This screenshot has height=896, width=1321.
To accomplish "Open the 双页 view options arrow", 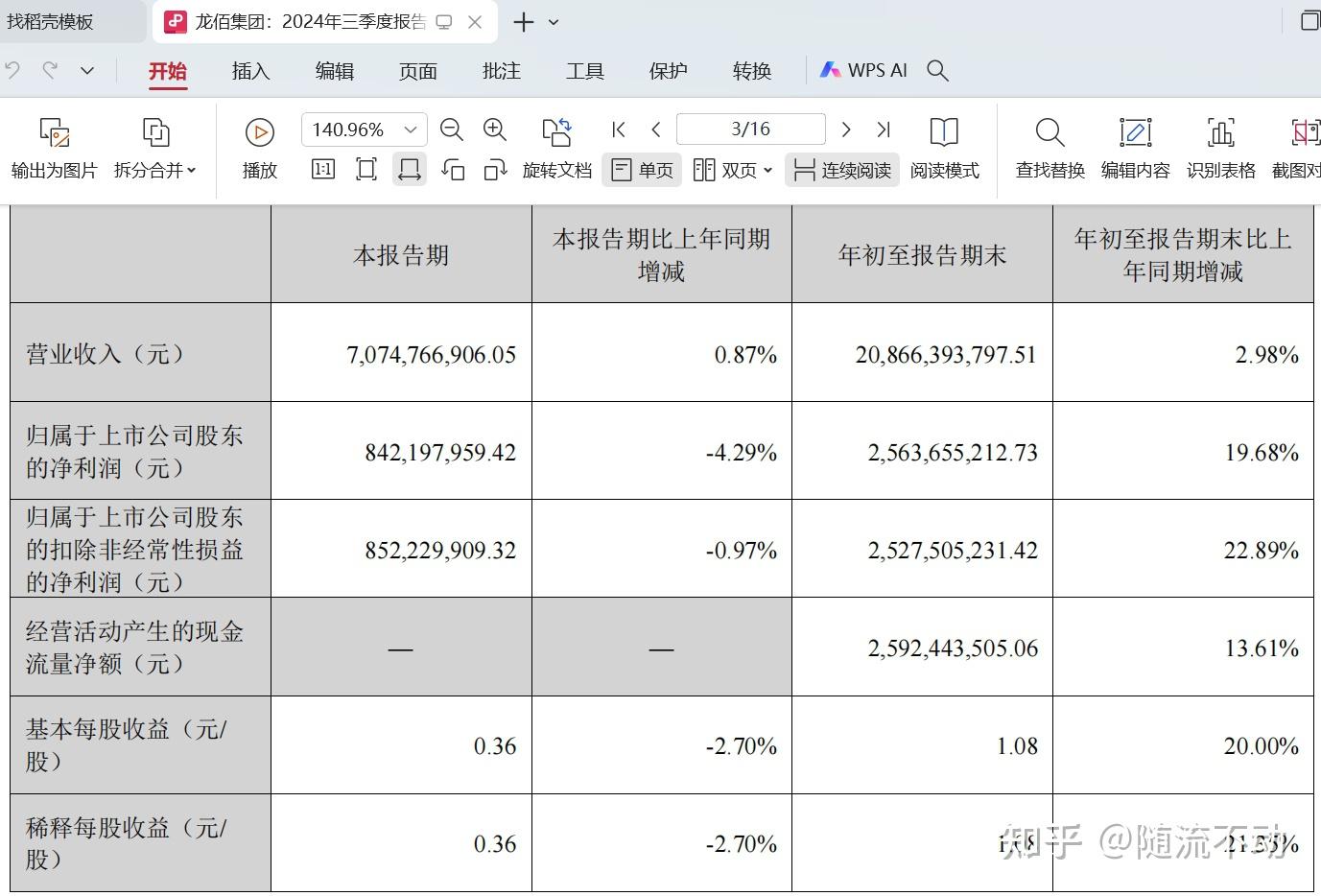I will pyautogui.click(x=768, y=170).
